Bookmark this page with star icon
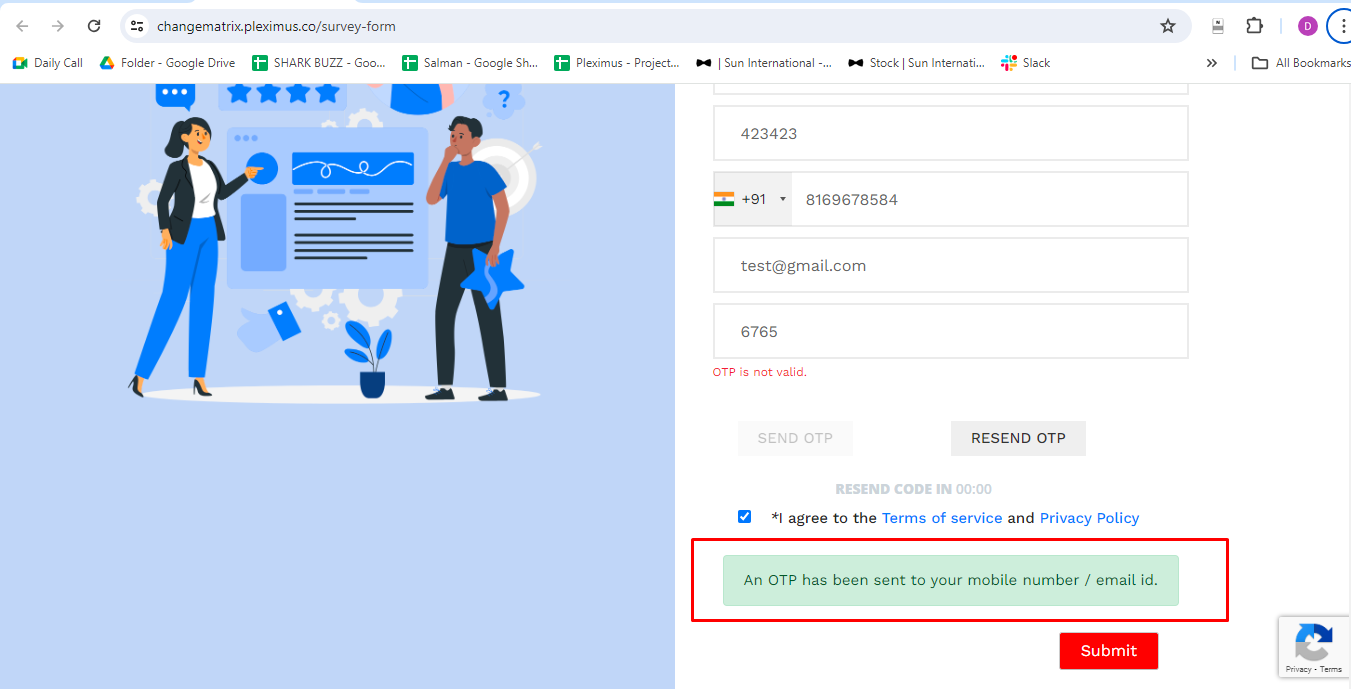This screenshot has height=689, width=1351. 1167,26
